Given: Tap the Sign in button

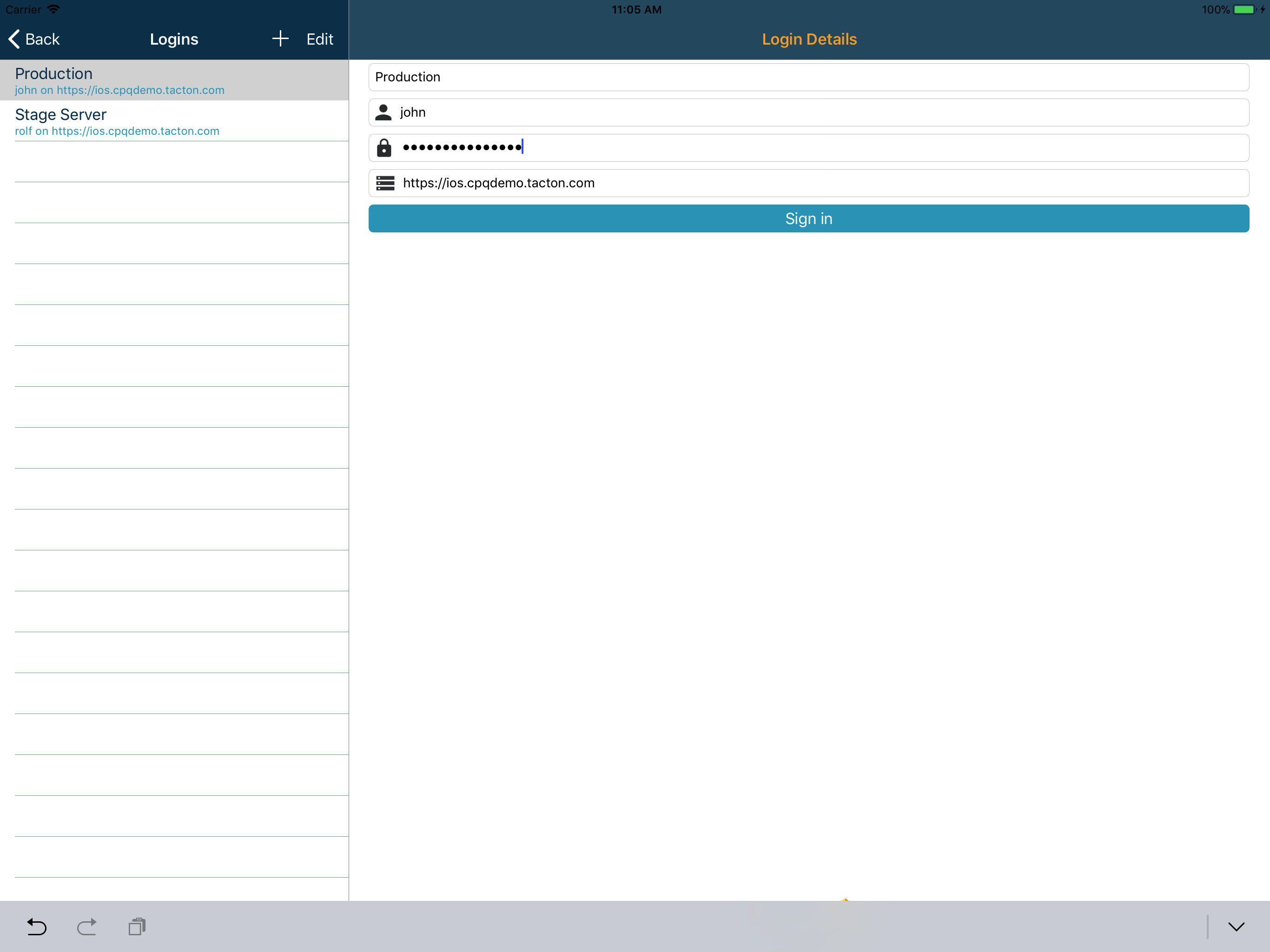Looking at the screenshot, I should coord(808,219).
